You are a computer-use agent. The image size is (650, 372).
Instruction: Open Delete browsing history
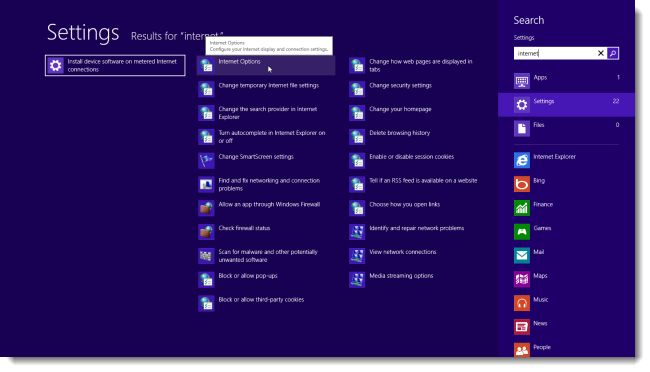tap(417, 137)
